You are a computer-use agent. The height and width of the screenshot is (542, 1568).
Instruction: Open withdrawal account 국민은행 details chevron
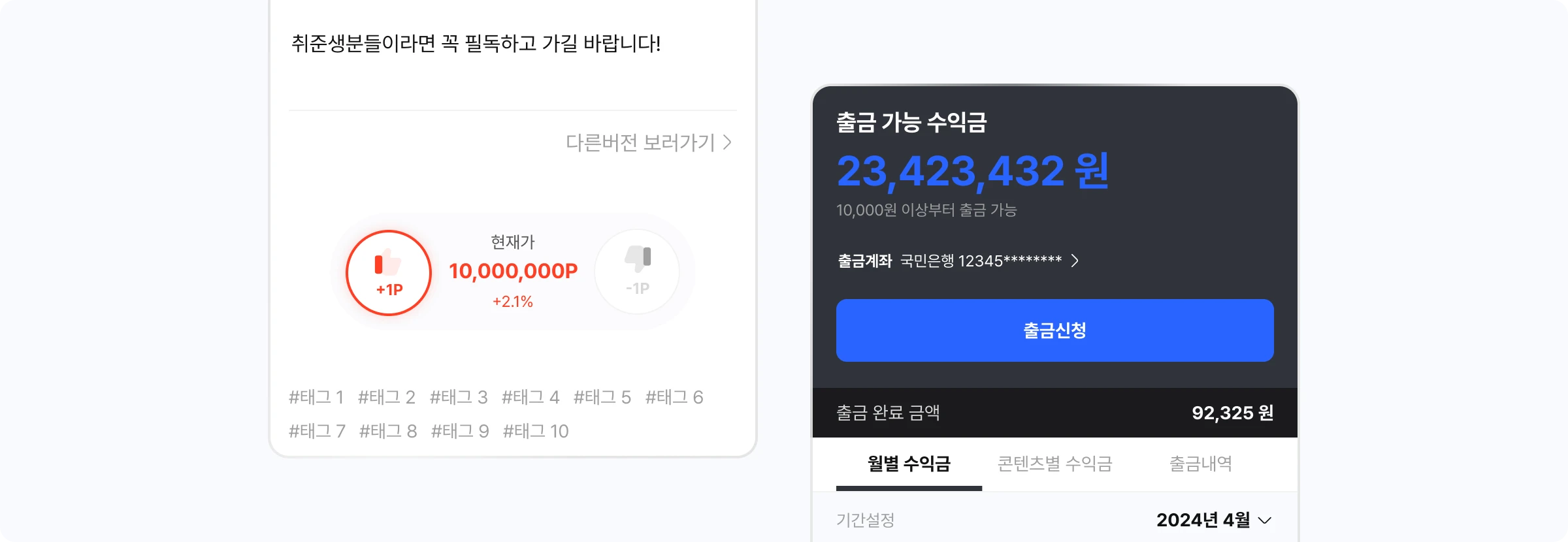[x=1075, y=261]
